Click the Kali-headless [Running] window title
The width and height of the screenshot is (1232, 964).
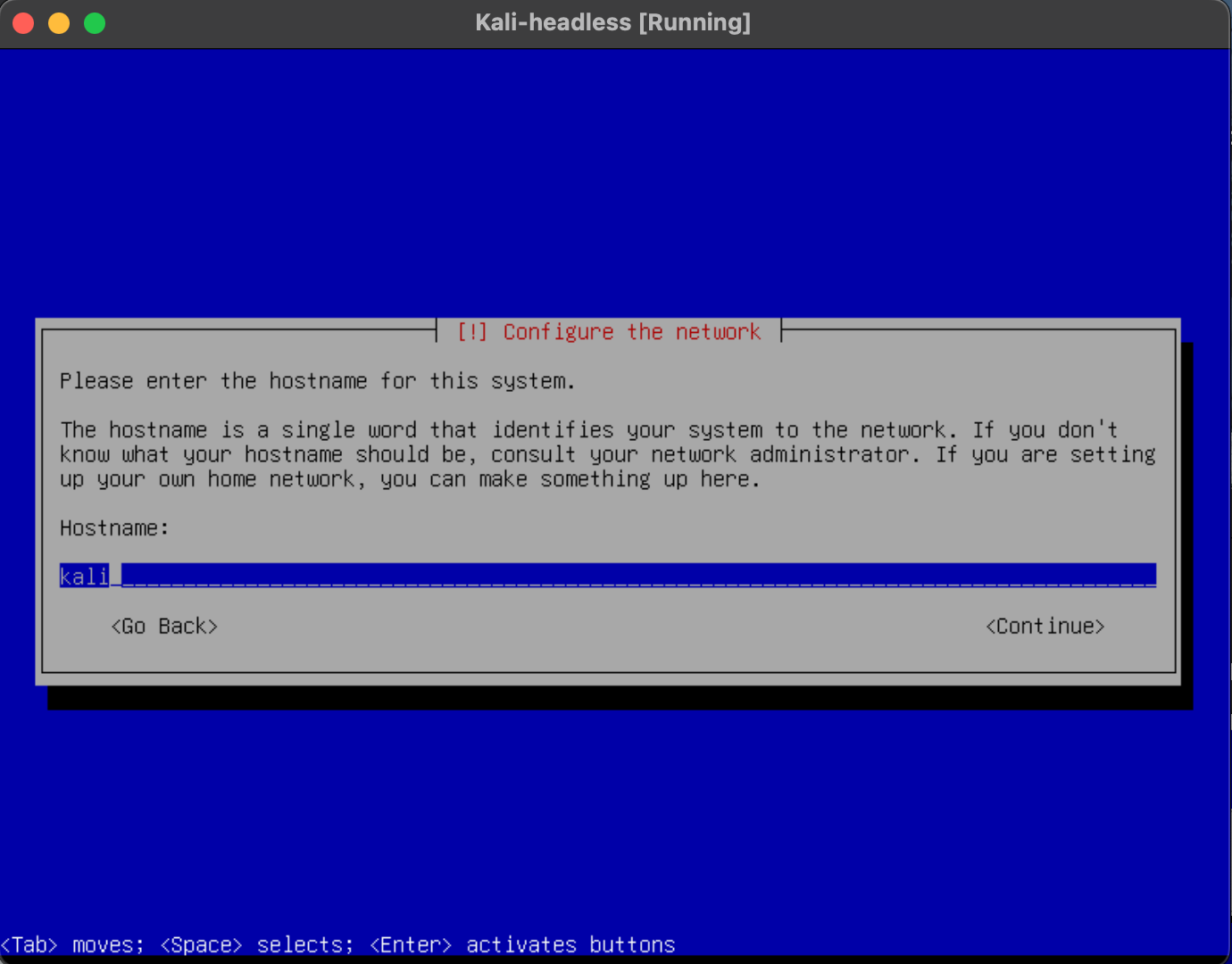tap(613, 22)
